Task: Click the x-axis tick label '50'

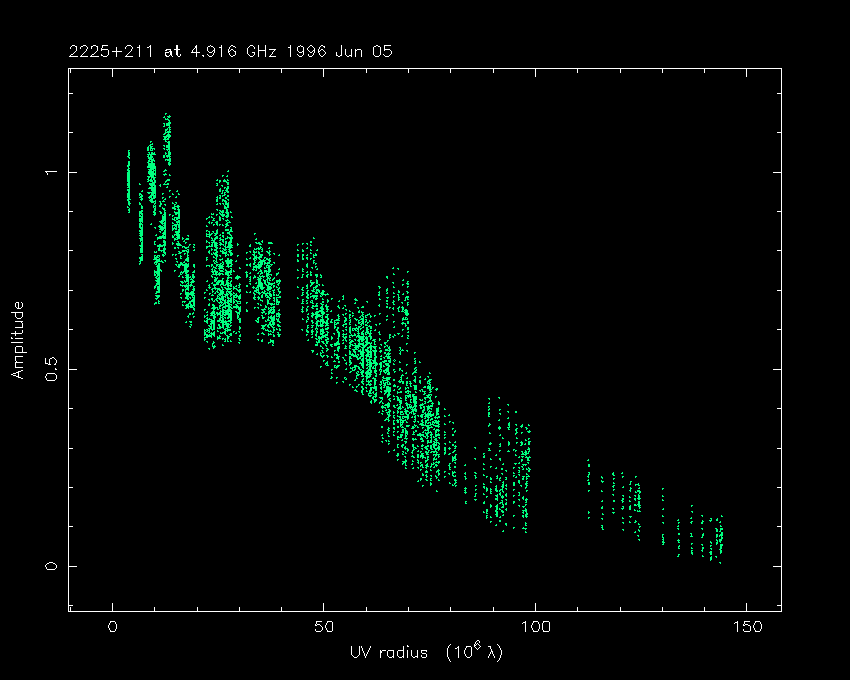Action: pyautogui.click(x=324, y=627)
